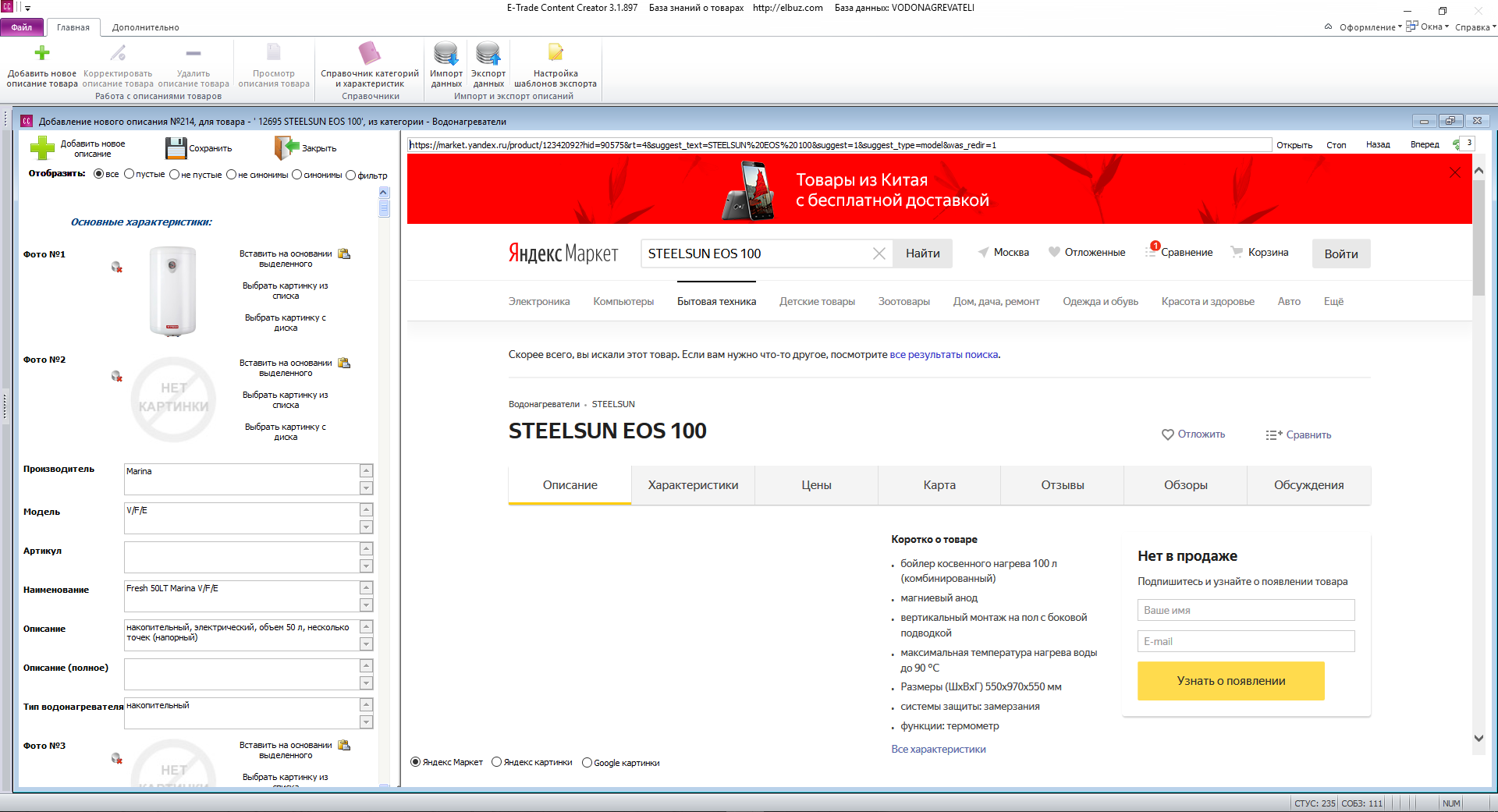
Task: Click the Добавить новое описание icon in editor
Action: (x=42, y=148)
